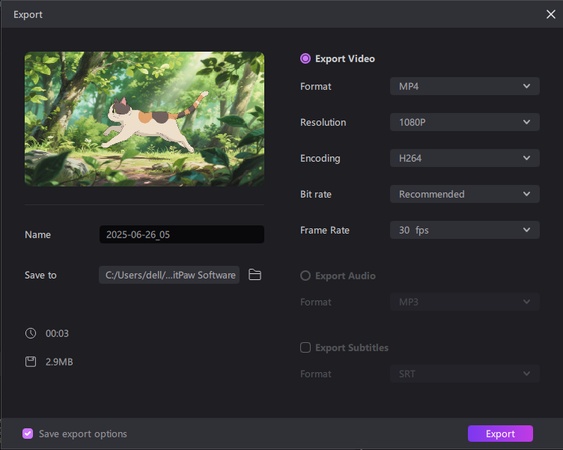
Task: Open the Resolution 1080P dropdown
Action: [x=465, y=122]
